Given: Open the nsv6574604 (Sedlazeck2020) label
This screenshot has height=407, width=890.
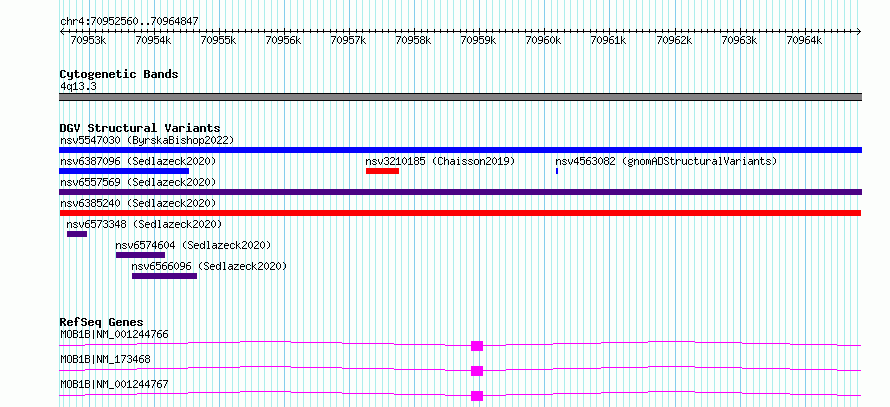Looking at the screenshot, I should (x=193, y=245).
